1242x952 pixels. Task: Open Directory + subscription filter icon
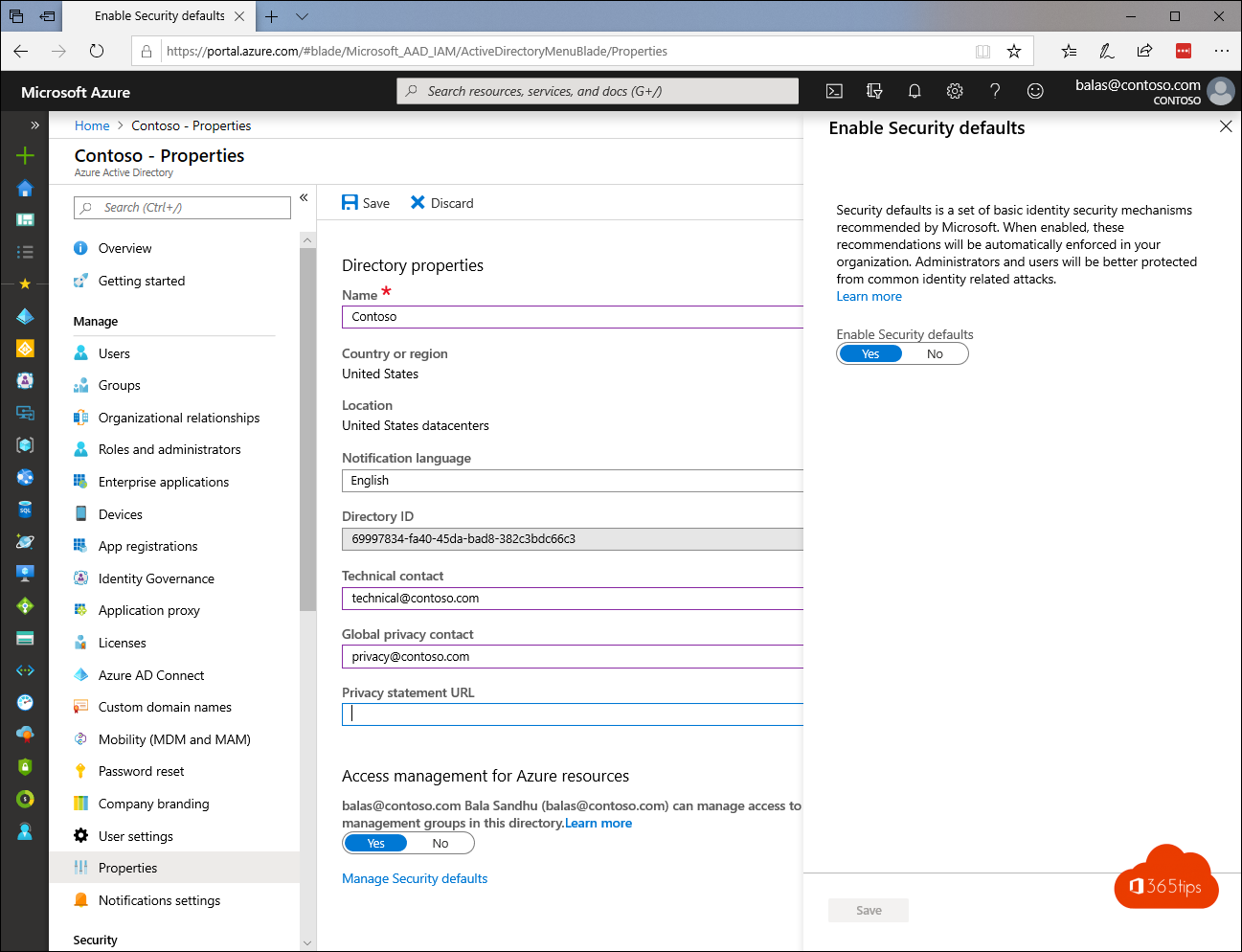coord(874,91)
